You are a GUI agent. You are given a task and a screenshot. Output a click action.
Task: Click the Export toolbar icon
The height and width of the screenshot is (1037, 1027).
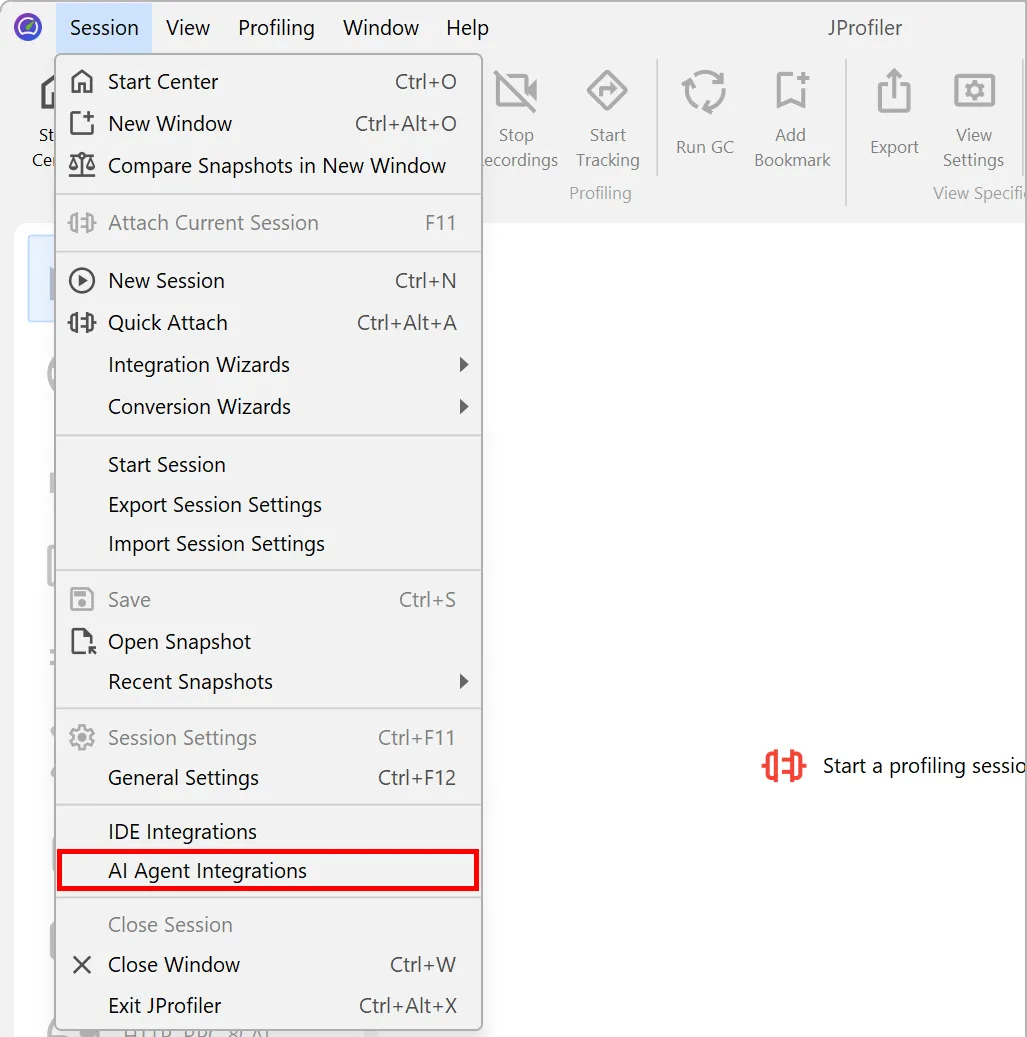[894, 91]
